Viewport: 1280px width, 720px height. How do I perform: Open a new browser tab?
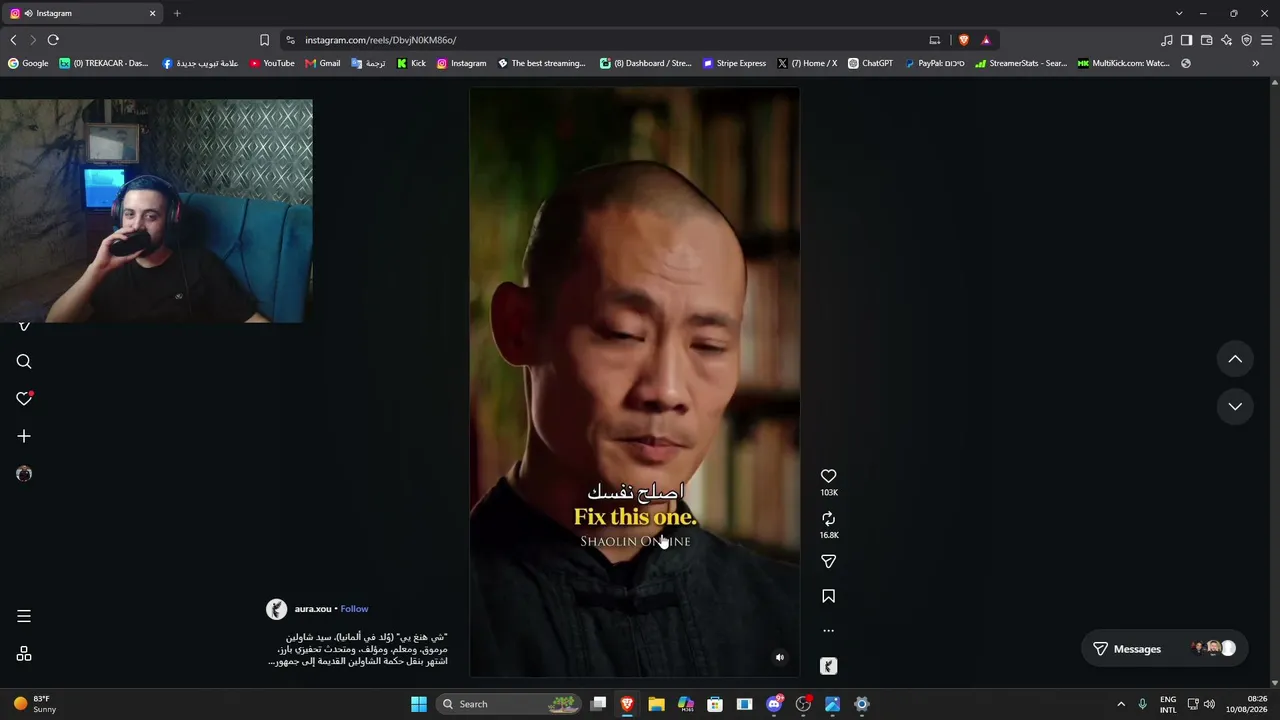pyautogui.click(x=177, y=13)
